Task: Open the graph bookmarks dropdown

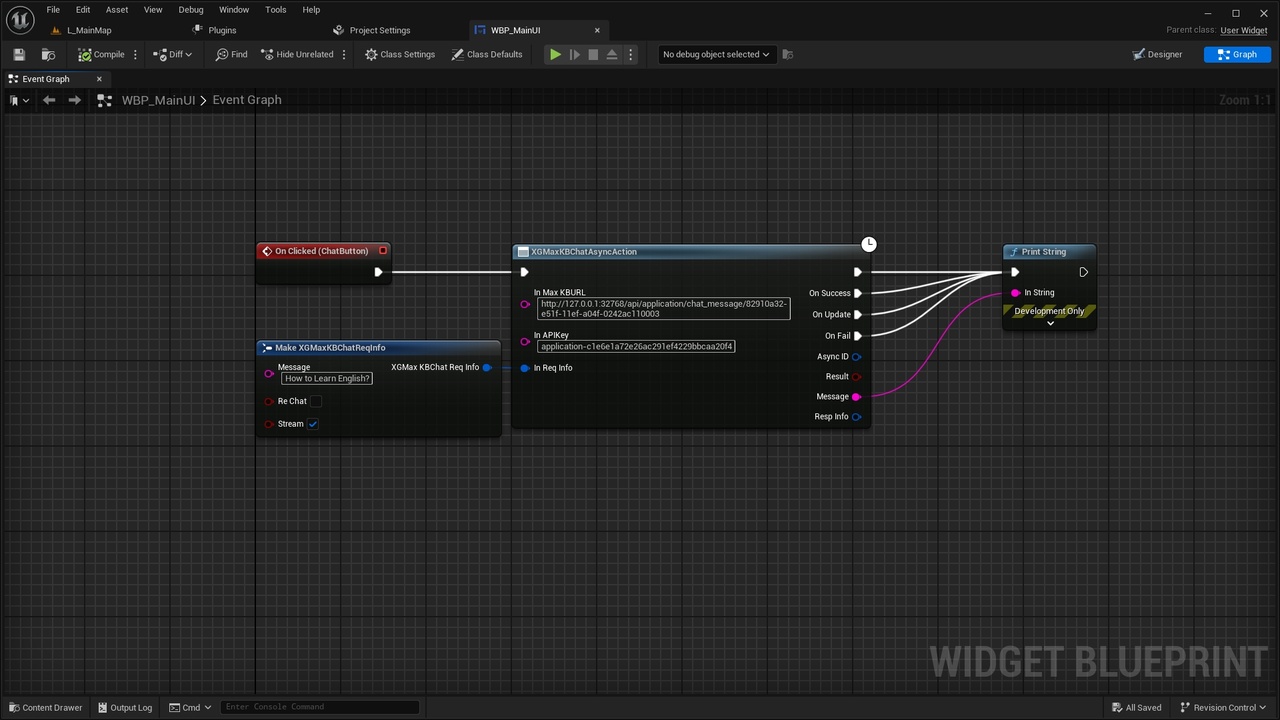Action: pyautogui.click(x=18, y=100)
